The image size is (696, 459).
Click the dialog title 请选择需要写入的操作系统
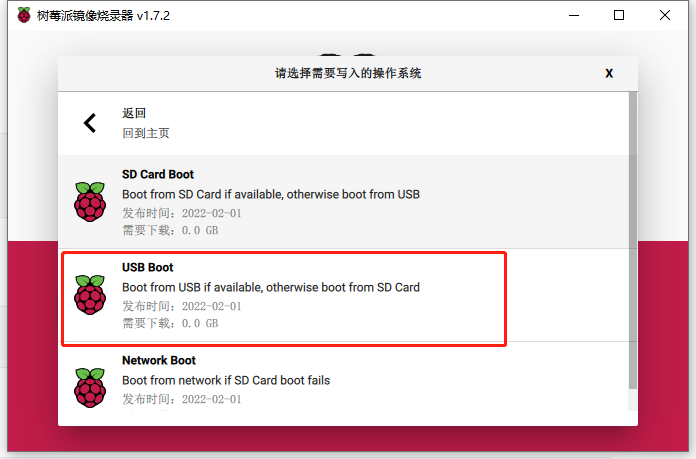coord(348,73)
